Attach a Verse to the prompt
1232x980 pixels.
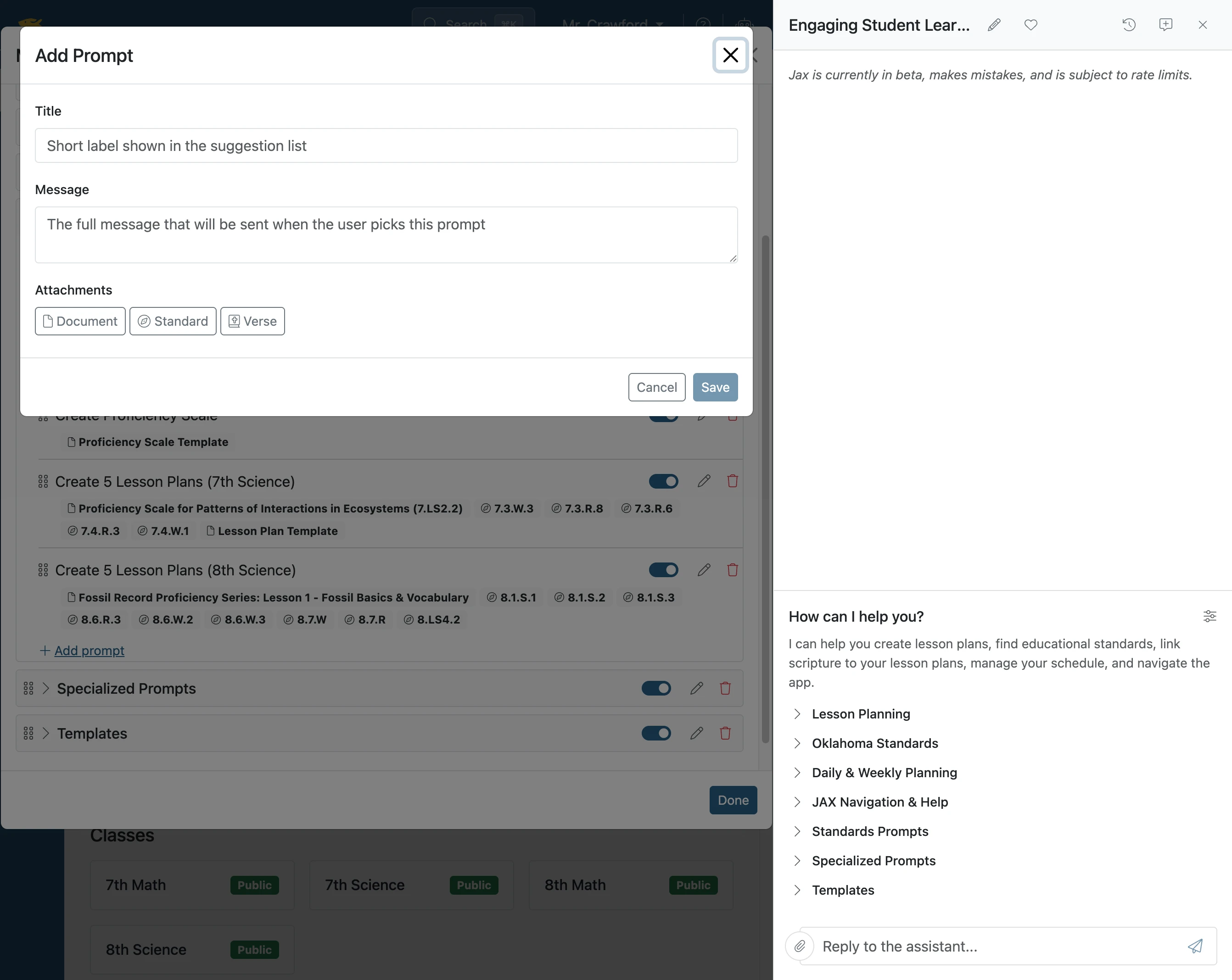coord(252,321)
